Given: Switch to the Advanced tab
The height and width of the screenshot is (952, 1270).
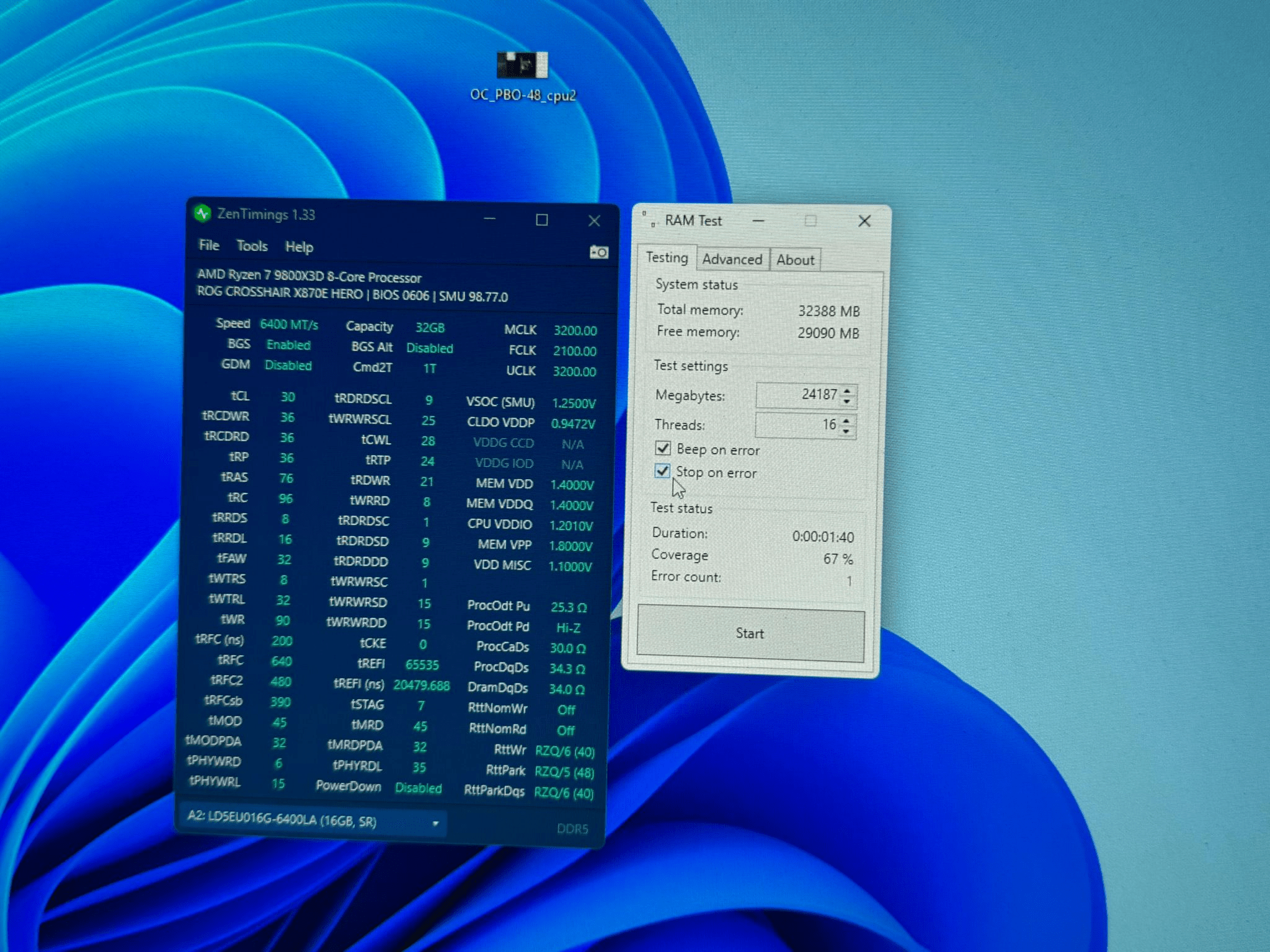Looking at the screenshot, I should (x=732, y=259).
